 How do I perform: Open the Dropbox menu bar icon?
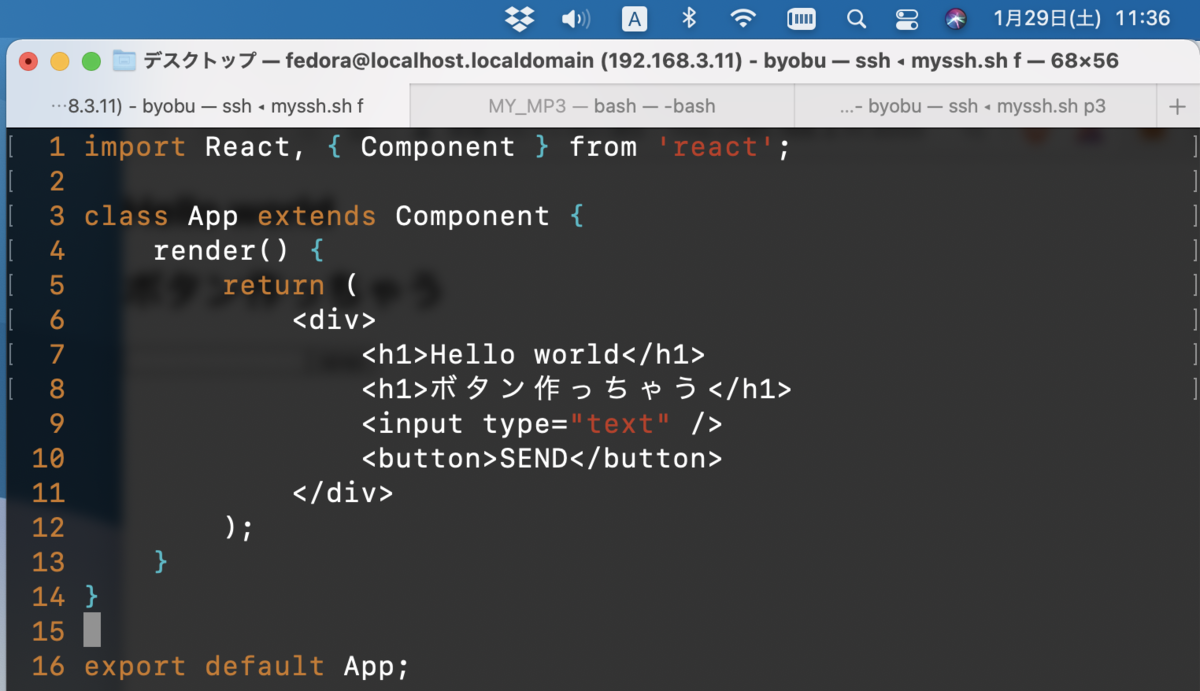point(520,18)
